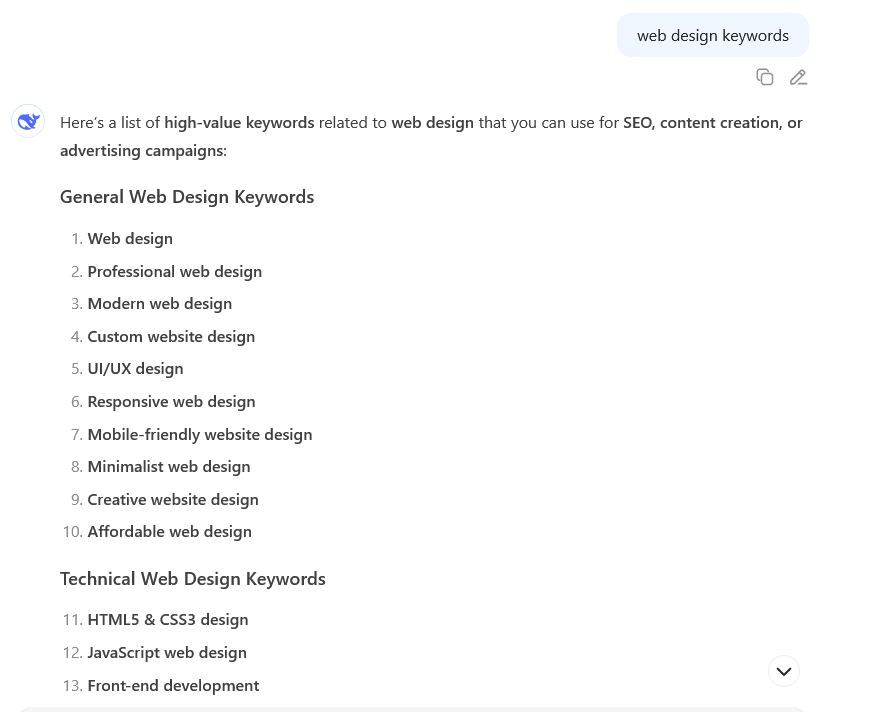The width and height of the screenshot is (885, 712).
Task: Click the 'HTML5 & CSS3 design' item
Action: click(167, 619)
